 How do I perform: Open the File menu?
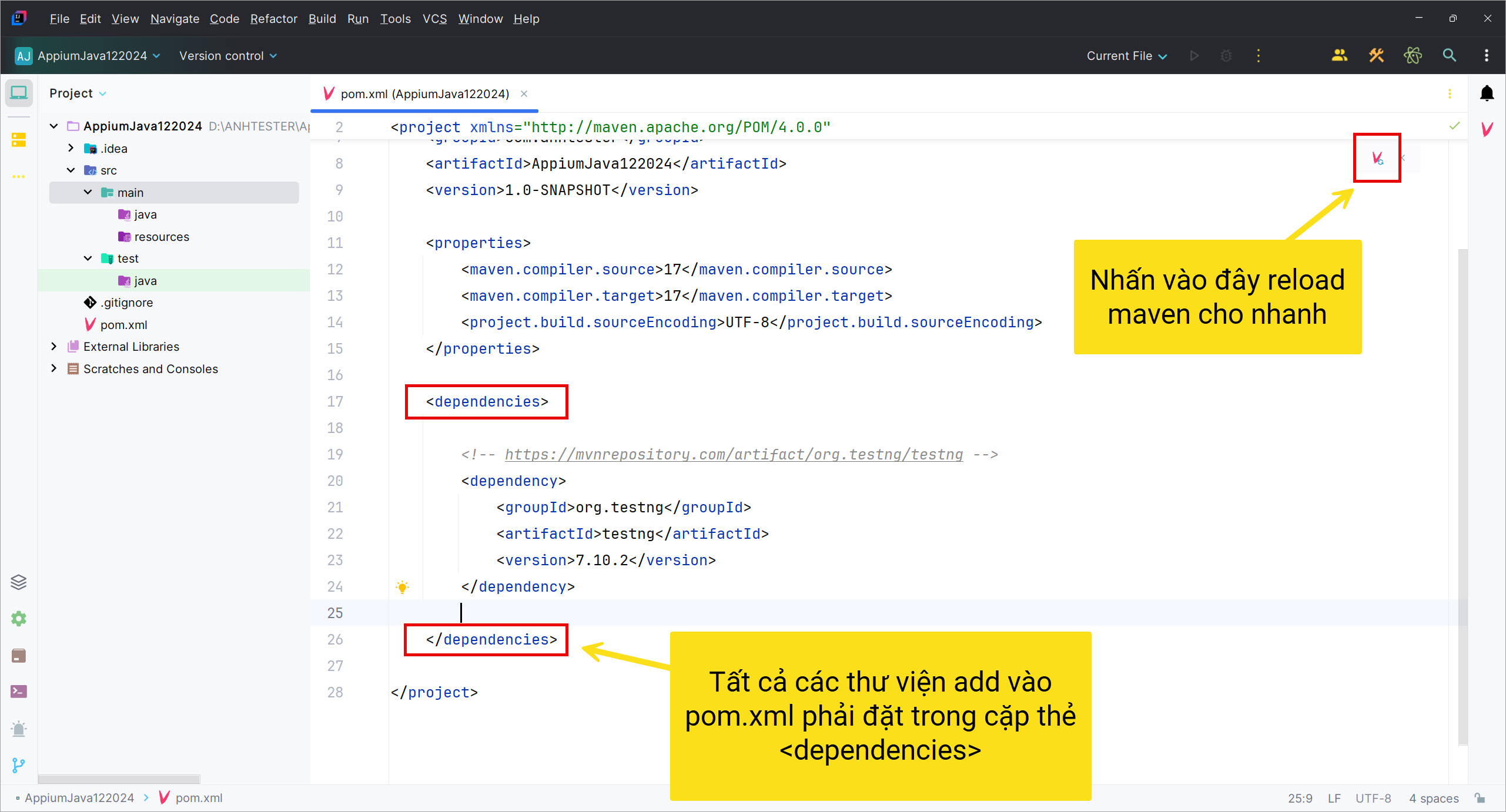pos(59,19)
